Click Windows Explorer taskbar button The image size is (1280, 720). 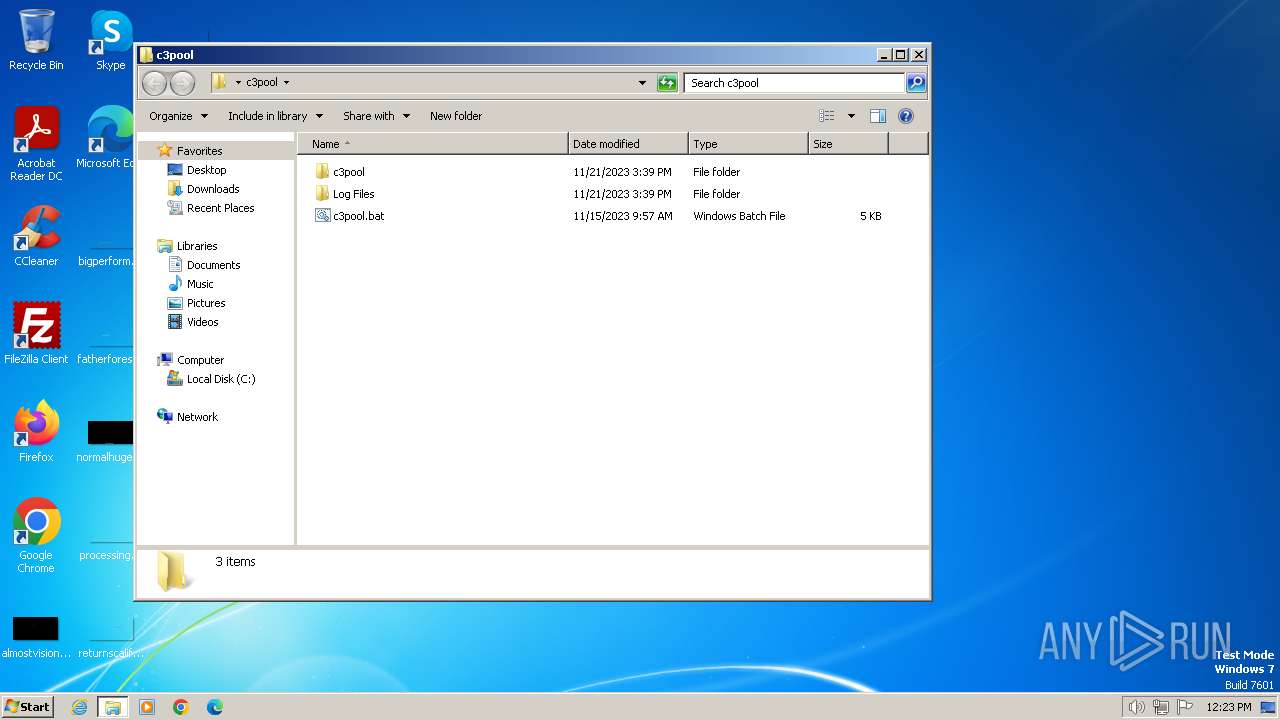(x=112, y=707)
